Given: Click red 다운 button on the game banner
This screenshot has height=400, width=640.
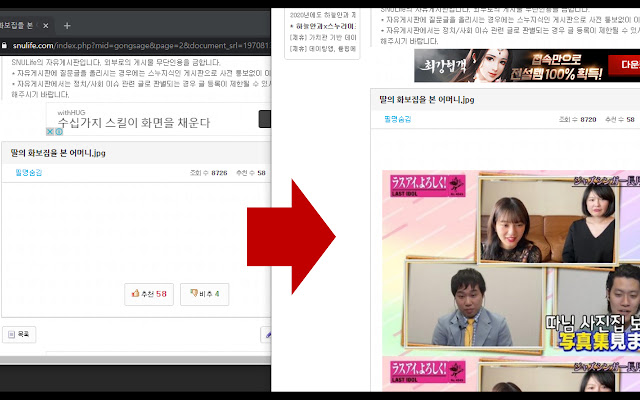Looking at the screenshot, I should tap(624, 65).
